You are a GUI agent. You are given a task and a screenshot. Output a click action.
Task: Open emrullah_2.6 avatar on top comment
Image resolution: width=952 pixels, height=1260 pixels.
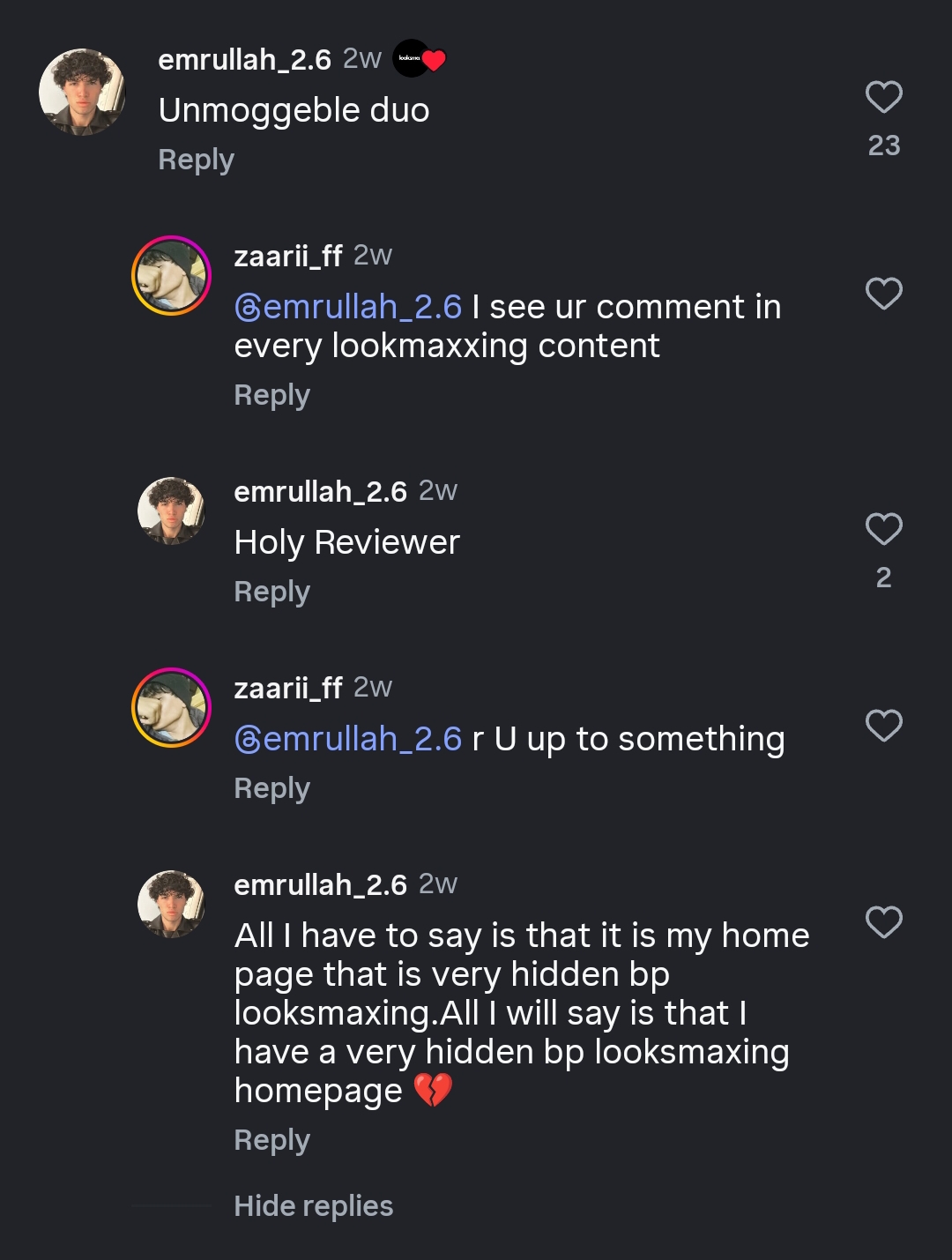pyautogui.click(x=83, y=92)
